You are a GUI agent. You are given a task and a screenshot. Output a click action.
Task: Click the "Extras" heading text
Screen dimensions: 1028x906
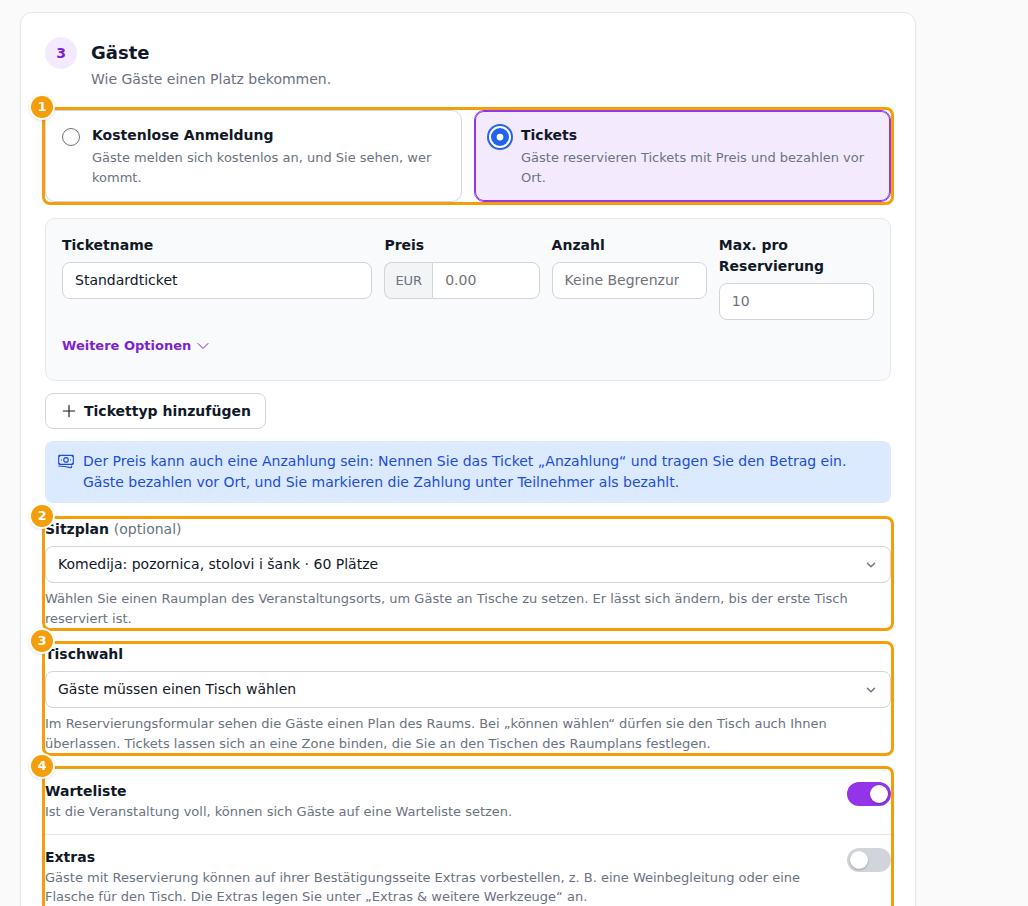[70, 857]
